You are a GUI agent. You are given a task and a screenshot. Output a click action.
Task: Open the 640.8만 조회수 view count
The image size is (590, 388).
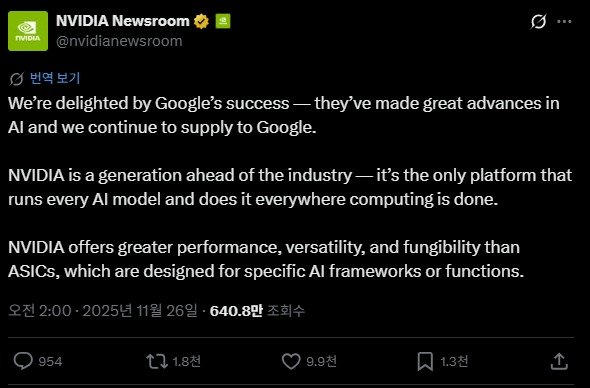pos(257,311)
